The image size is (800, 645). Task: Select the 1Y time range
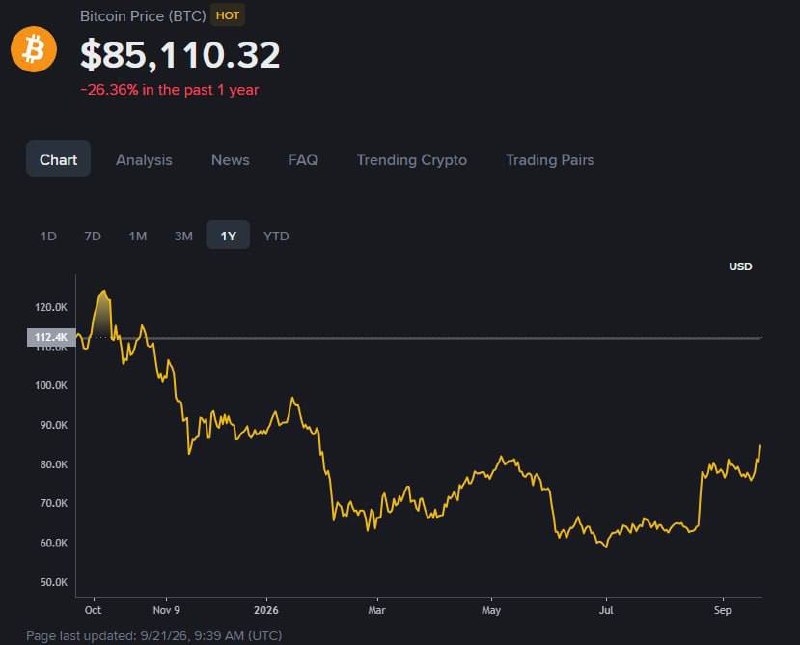228,235
